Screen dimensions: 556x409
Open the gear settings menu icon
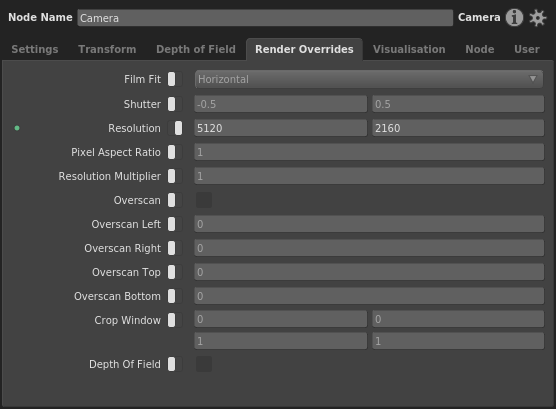click(x=538, y=18)
